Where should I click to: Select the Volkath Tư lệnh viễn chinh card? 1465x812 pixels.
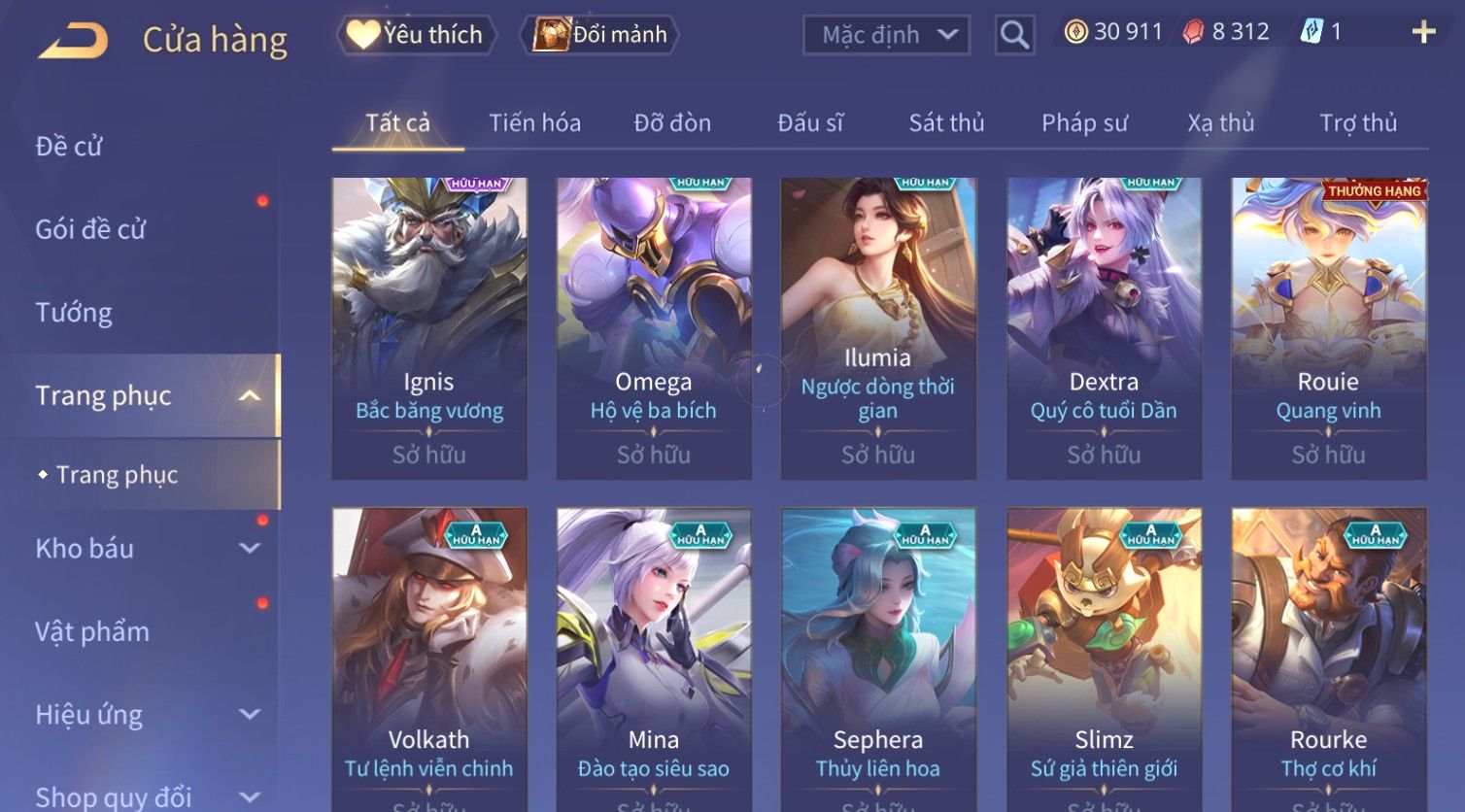(429, 660)
